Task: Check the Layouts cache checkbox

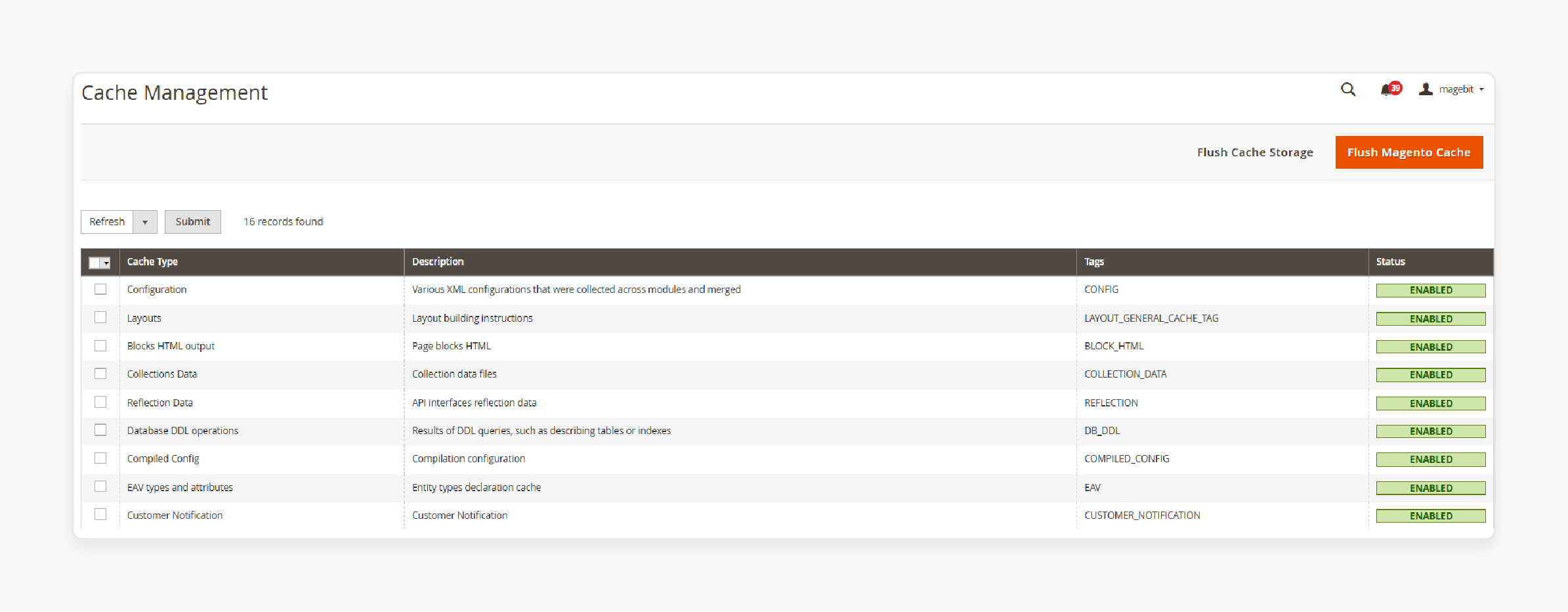Action: [x=100, y=317]
